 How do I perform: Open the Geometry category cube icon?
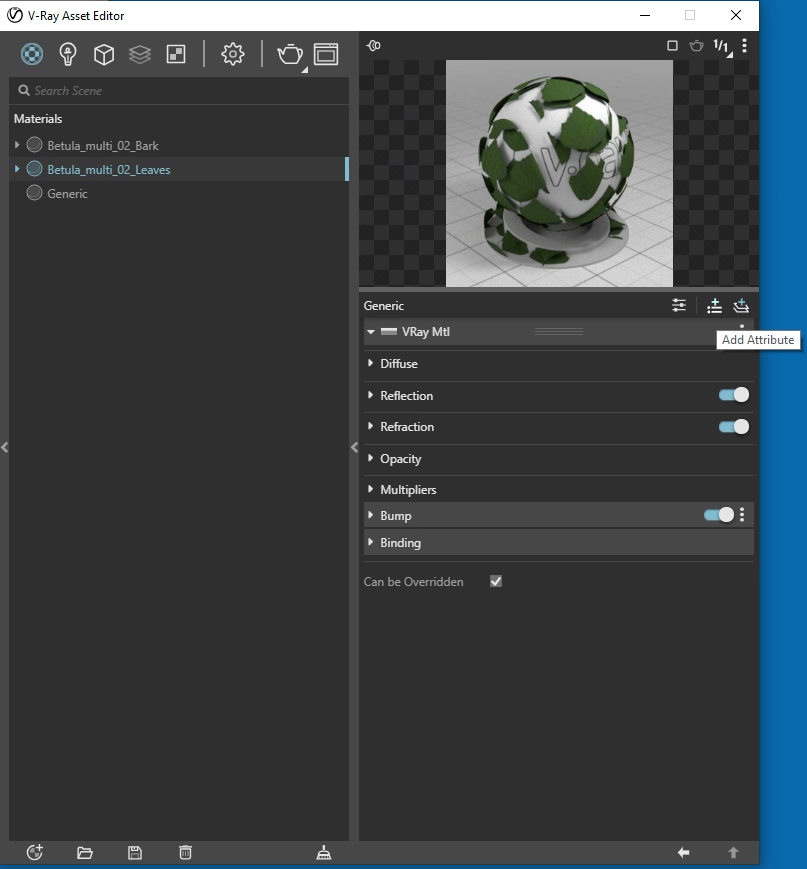pyautogui.click(x=104, y=54)
